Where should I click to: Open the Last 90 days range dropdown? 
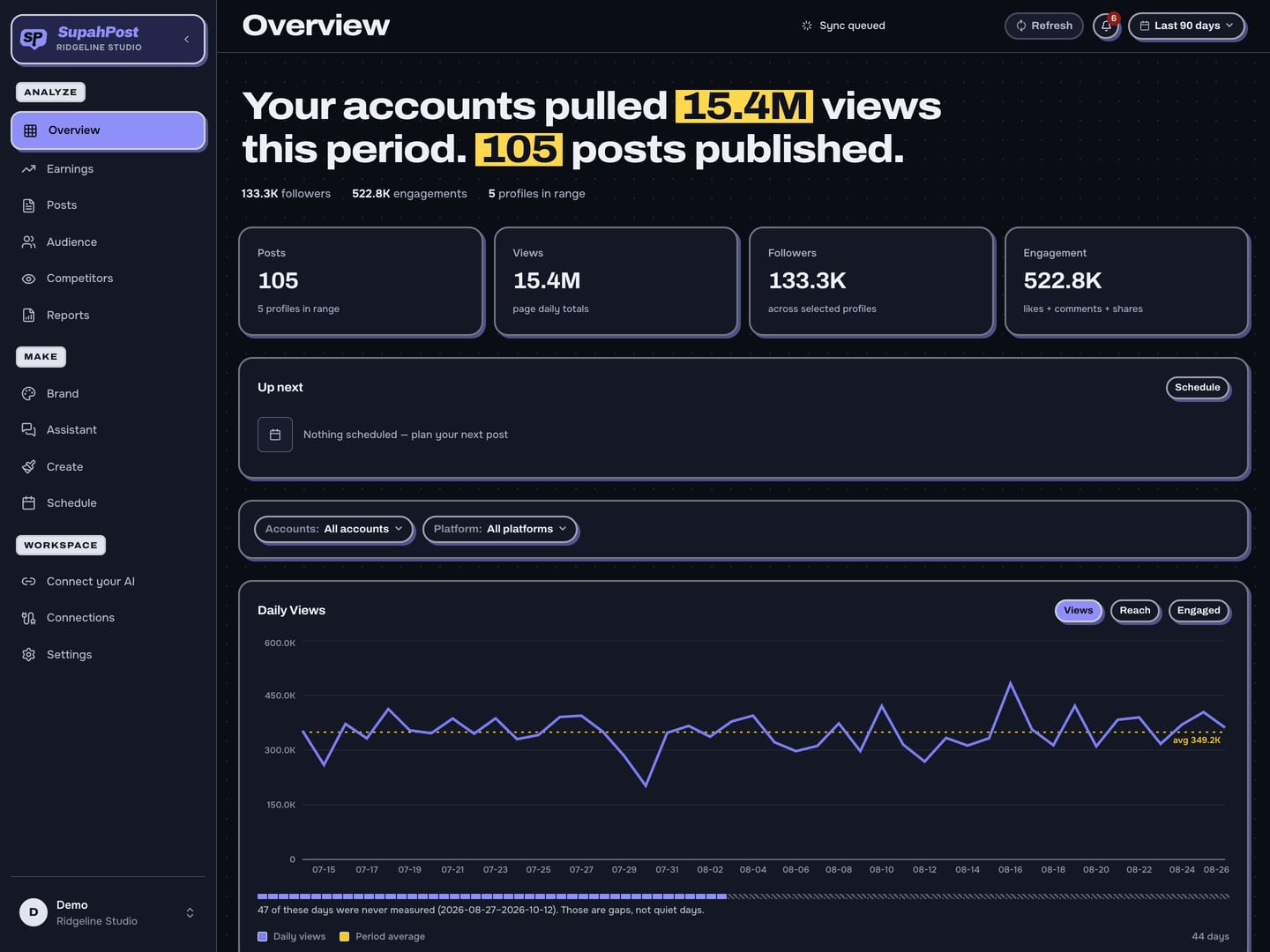pos(1186,26)
